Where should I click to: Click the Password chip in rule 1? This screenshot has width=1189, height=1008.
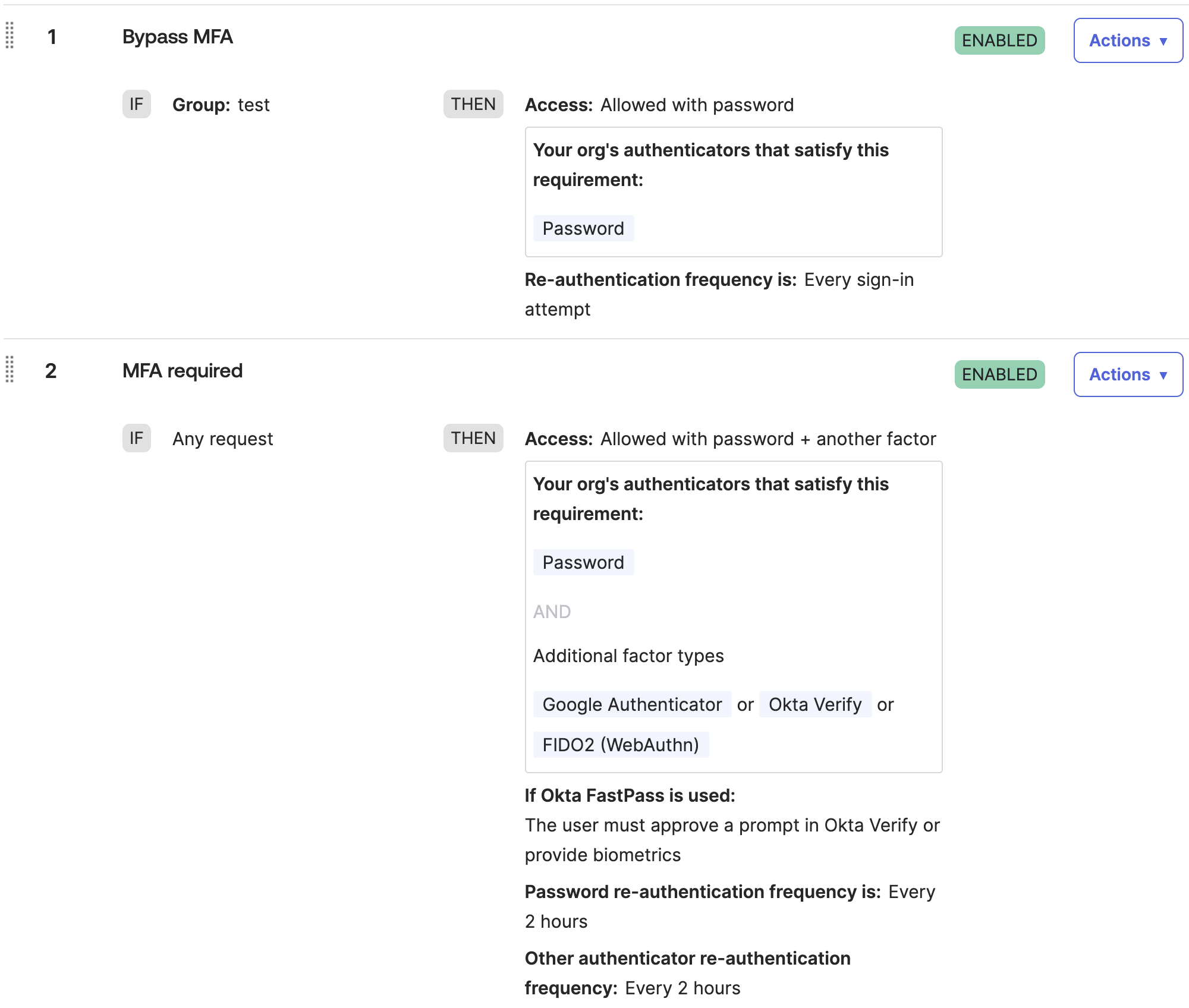[583, 229]
